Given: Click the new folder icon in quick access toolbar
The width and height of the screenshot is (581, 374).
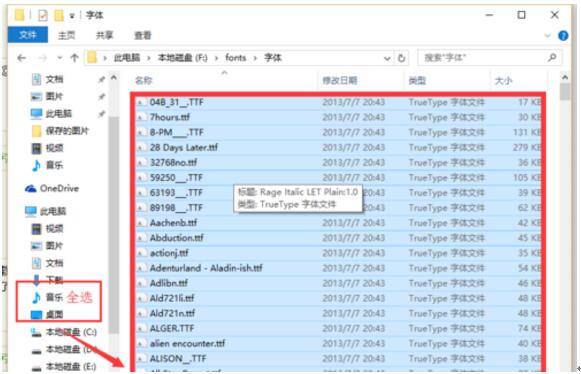Looking at the screenshot, I should (59, 15).
